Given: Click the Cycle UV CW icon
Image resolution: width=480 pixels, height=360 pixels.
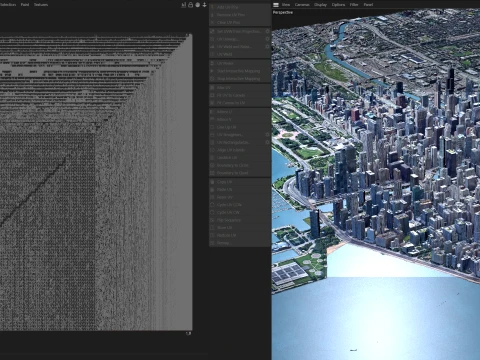Looking at the screenshot, I should [x=212, y=212].
